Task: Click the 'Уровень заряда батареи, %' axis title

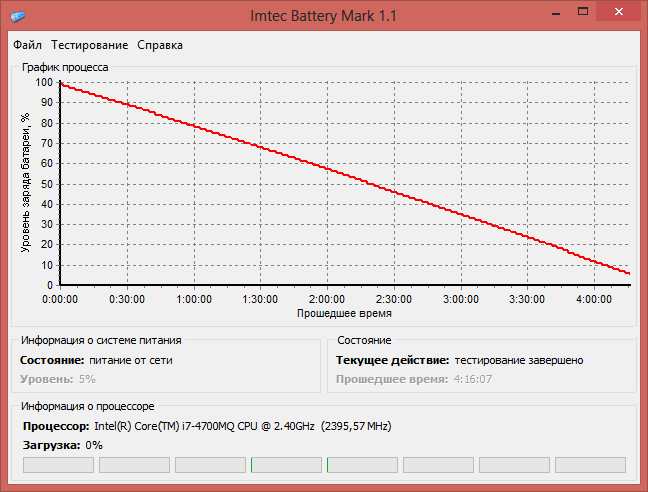Action: (x=26, y=182)
